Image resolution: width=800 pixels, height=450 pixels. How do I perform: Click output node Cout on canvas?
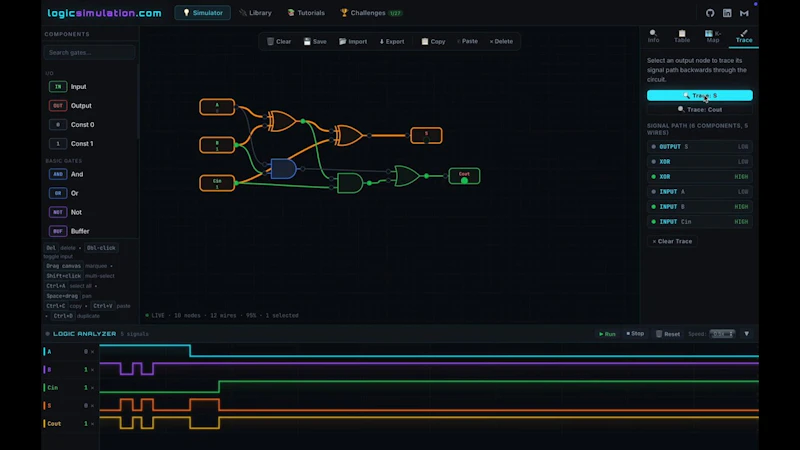tap(464, 176)
